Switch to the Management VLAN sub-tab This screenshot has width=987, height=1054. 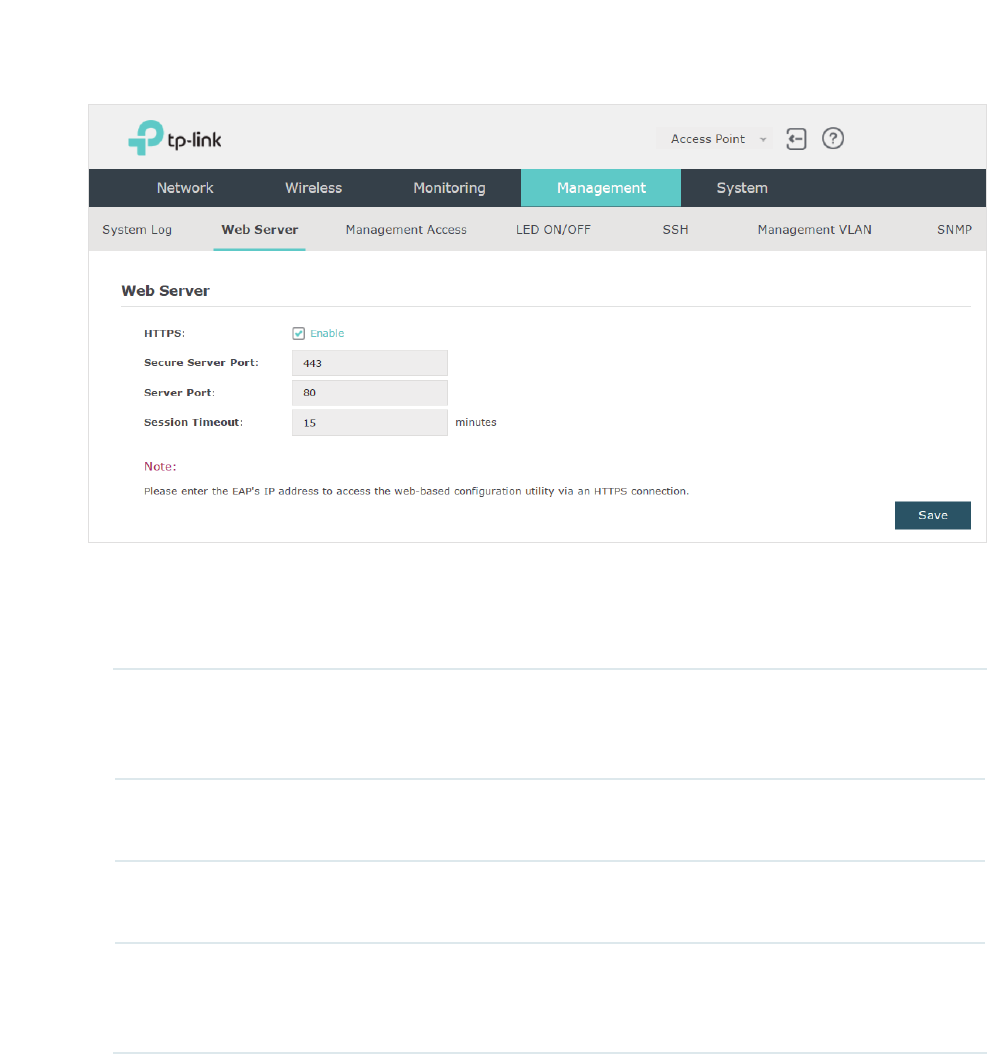coord(814,230)
